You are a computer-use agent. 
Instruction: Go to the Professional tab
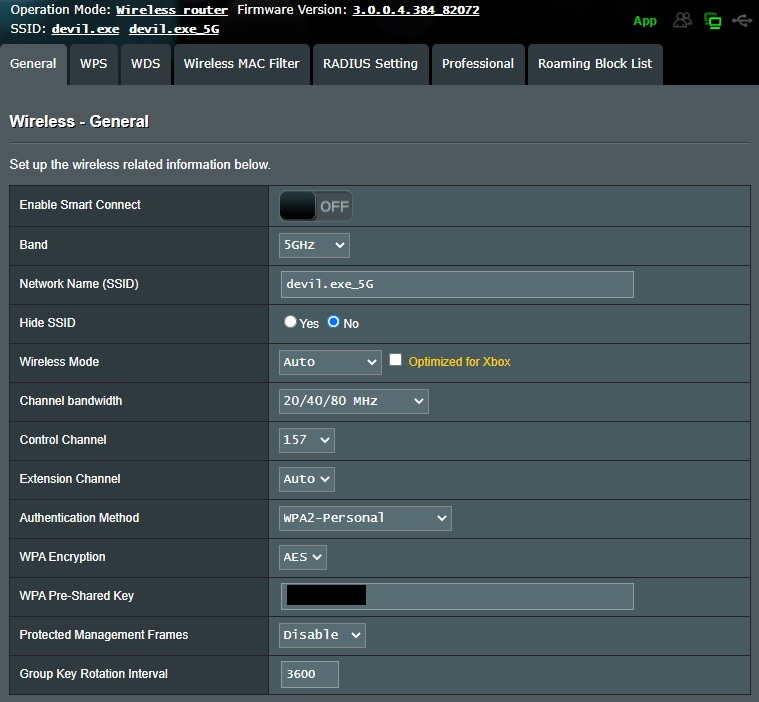tap(478, 64)
